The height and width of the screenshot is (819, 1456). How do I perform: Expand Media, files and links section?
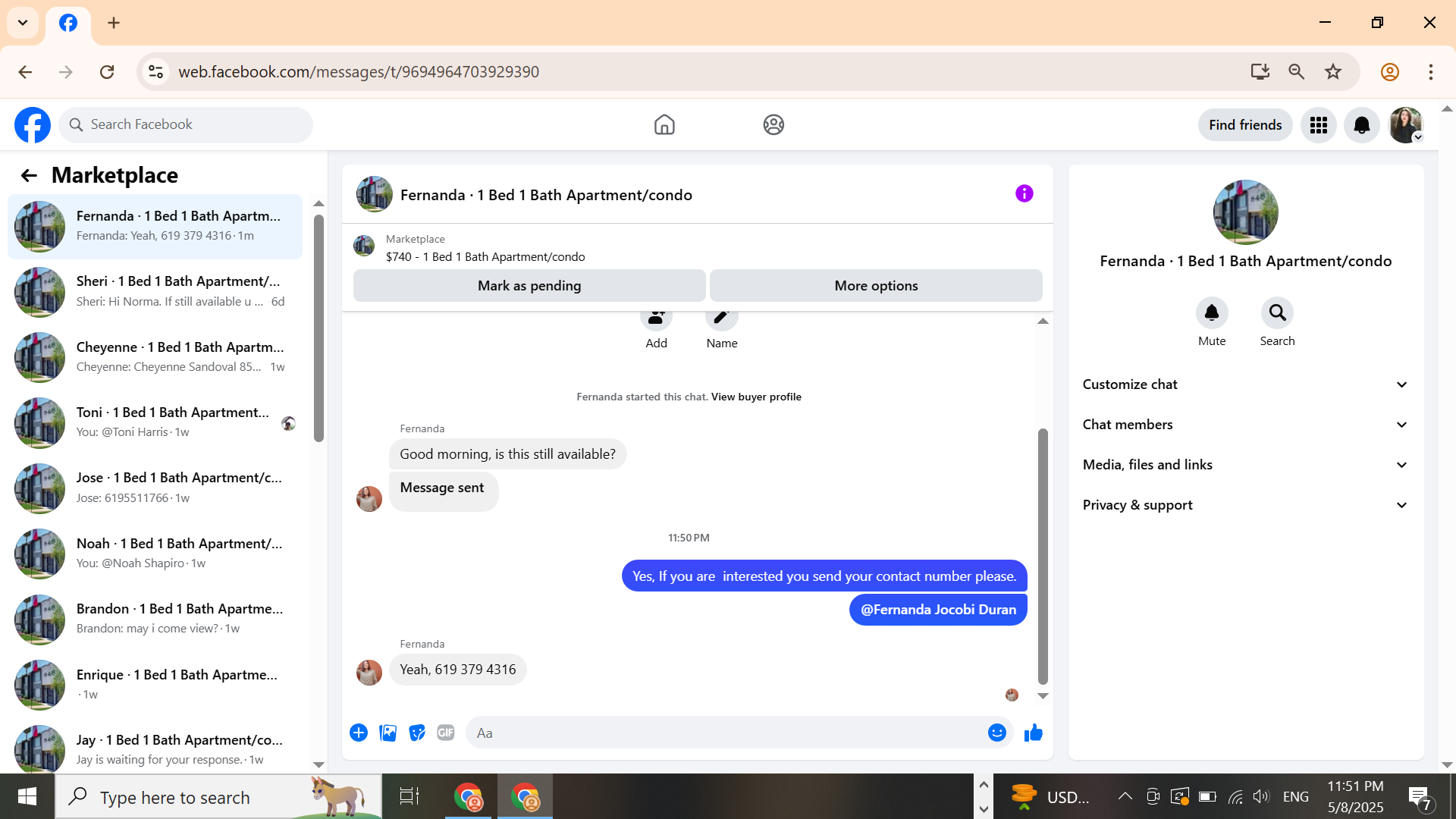[x=1246, y=465]
